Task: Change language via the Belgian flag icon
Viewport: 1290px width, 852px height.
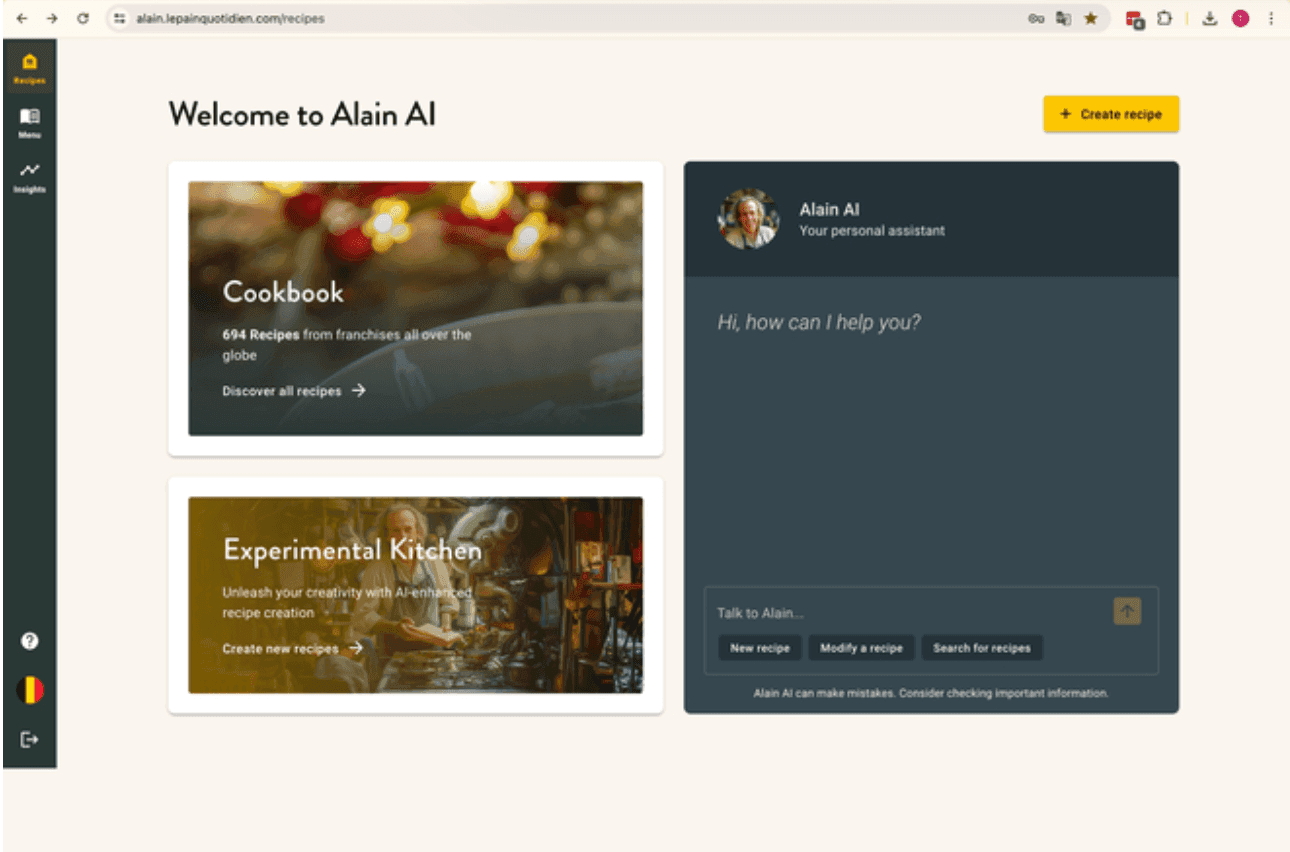Action: (x=30, y=690)
